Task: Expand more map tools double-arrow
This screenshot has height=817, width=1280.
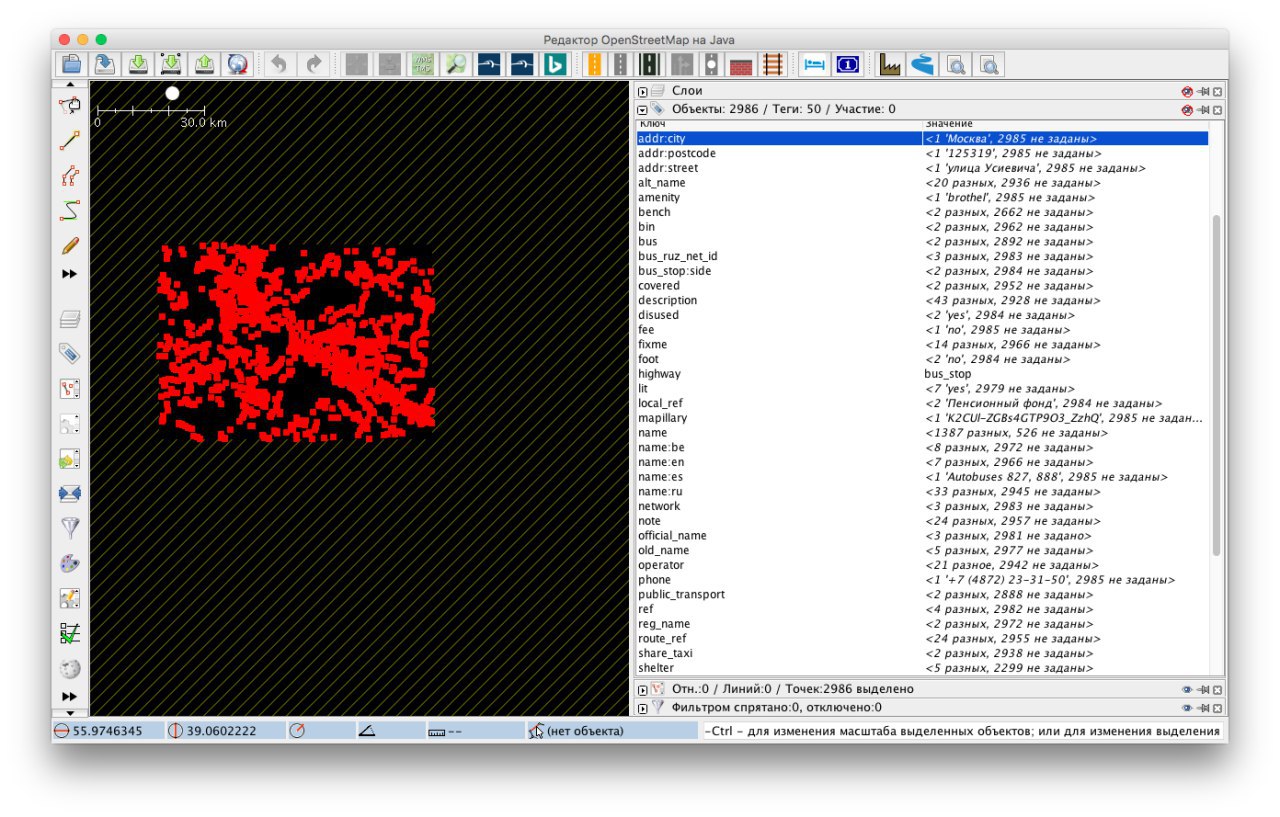Action: coord(70,274)
